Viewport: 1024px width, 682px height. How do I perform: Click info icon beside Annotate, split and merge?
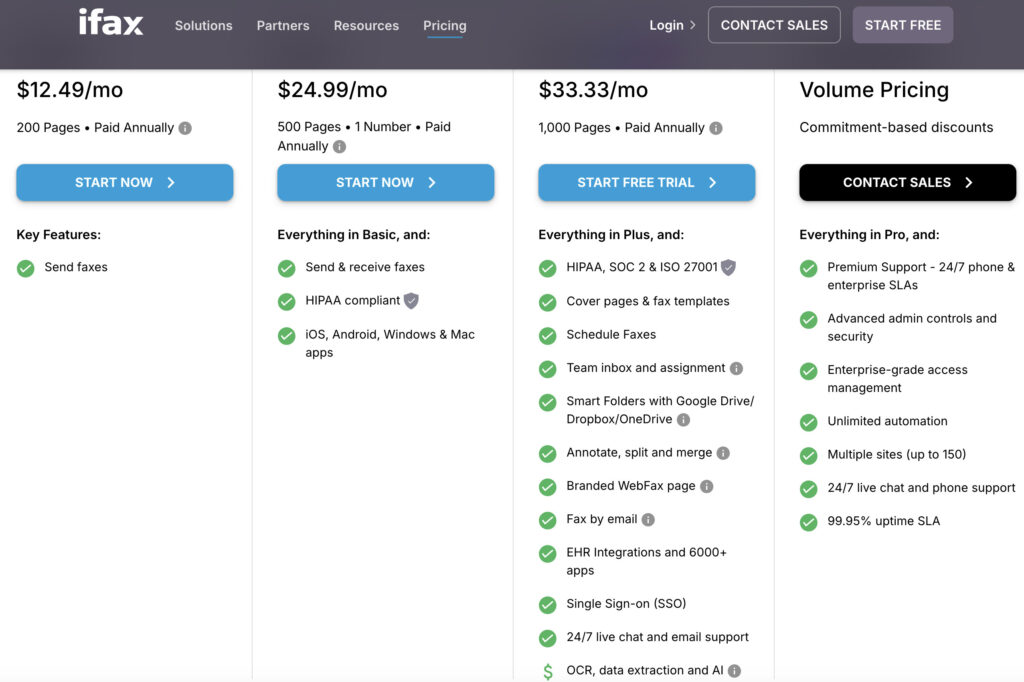[x=723, y=453]
